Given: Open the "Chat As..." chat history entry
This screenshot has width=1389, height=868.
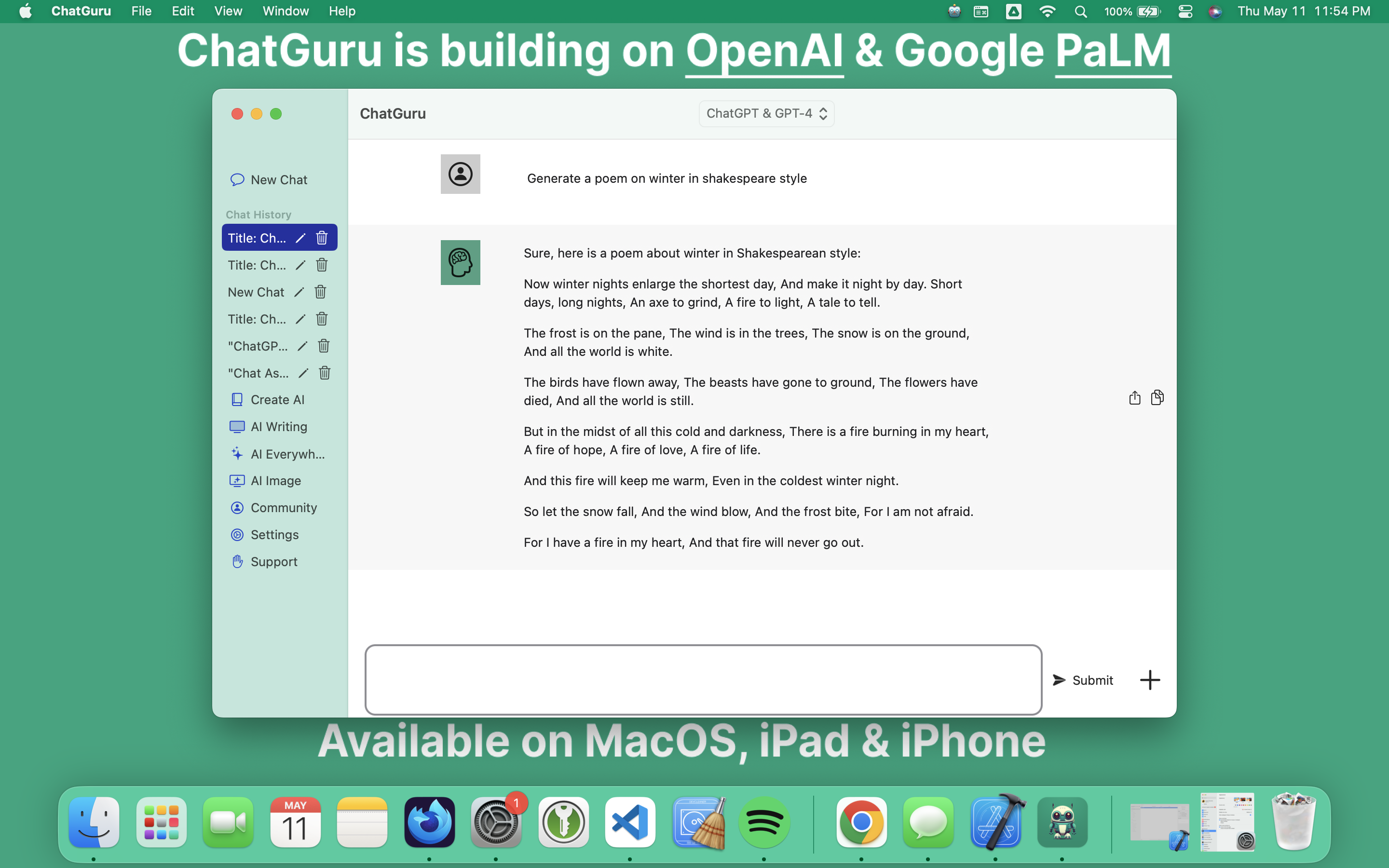Looking at the screenshot, I should point(259,373).
